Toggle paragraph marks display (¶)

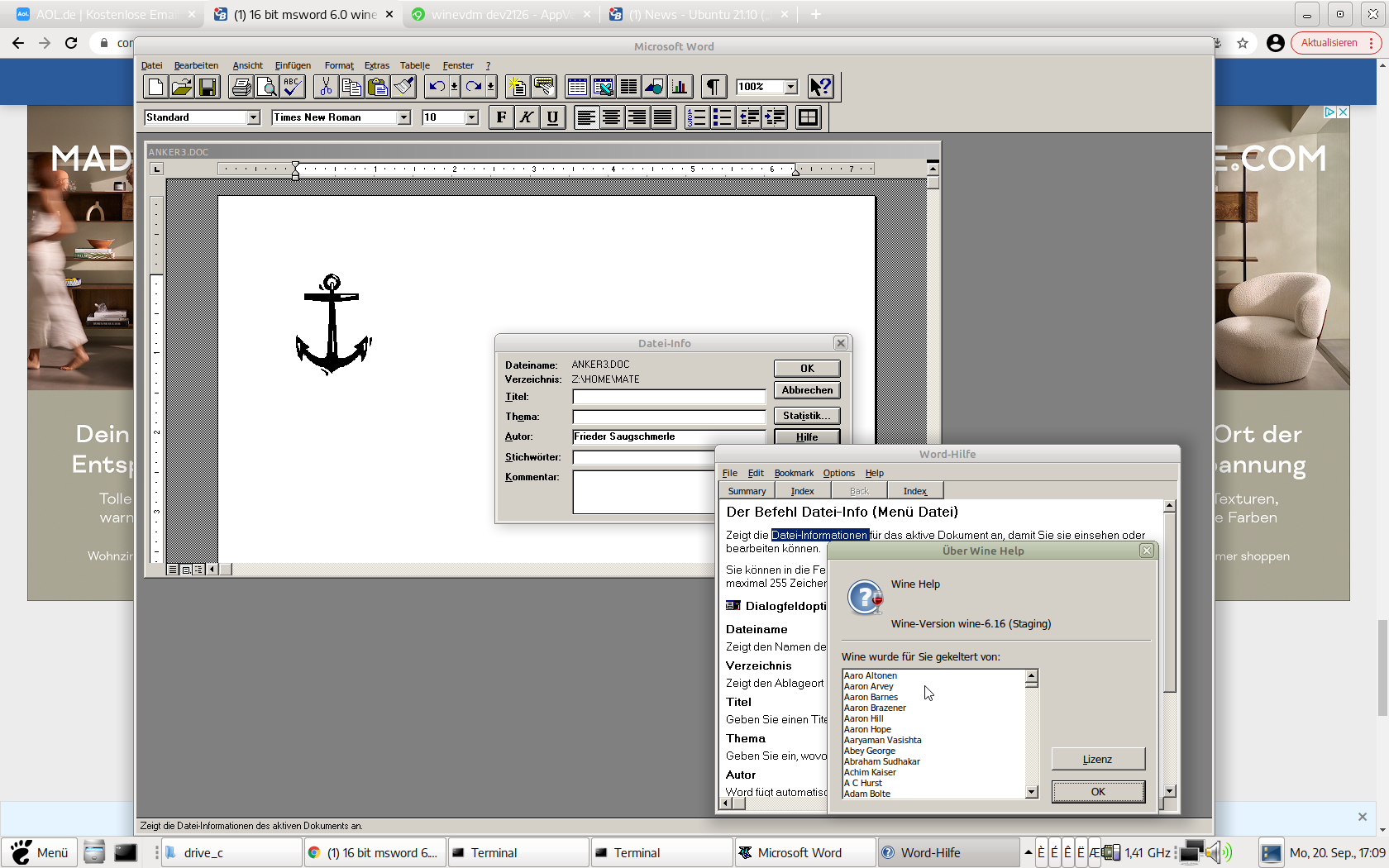pyautogui.click(x=714, y=87)
